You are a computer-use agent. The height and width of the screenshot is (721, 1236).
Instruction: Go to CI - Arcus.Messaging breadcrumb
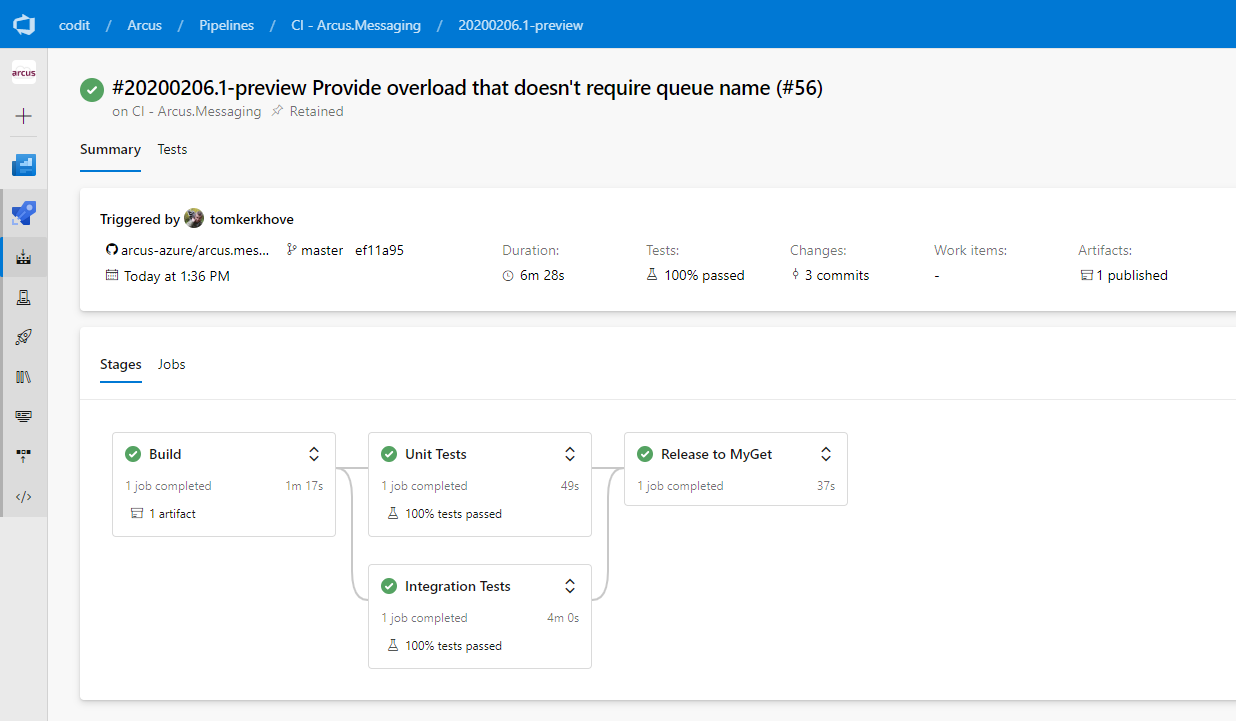tap(355, 25)
